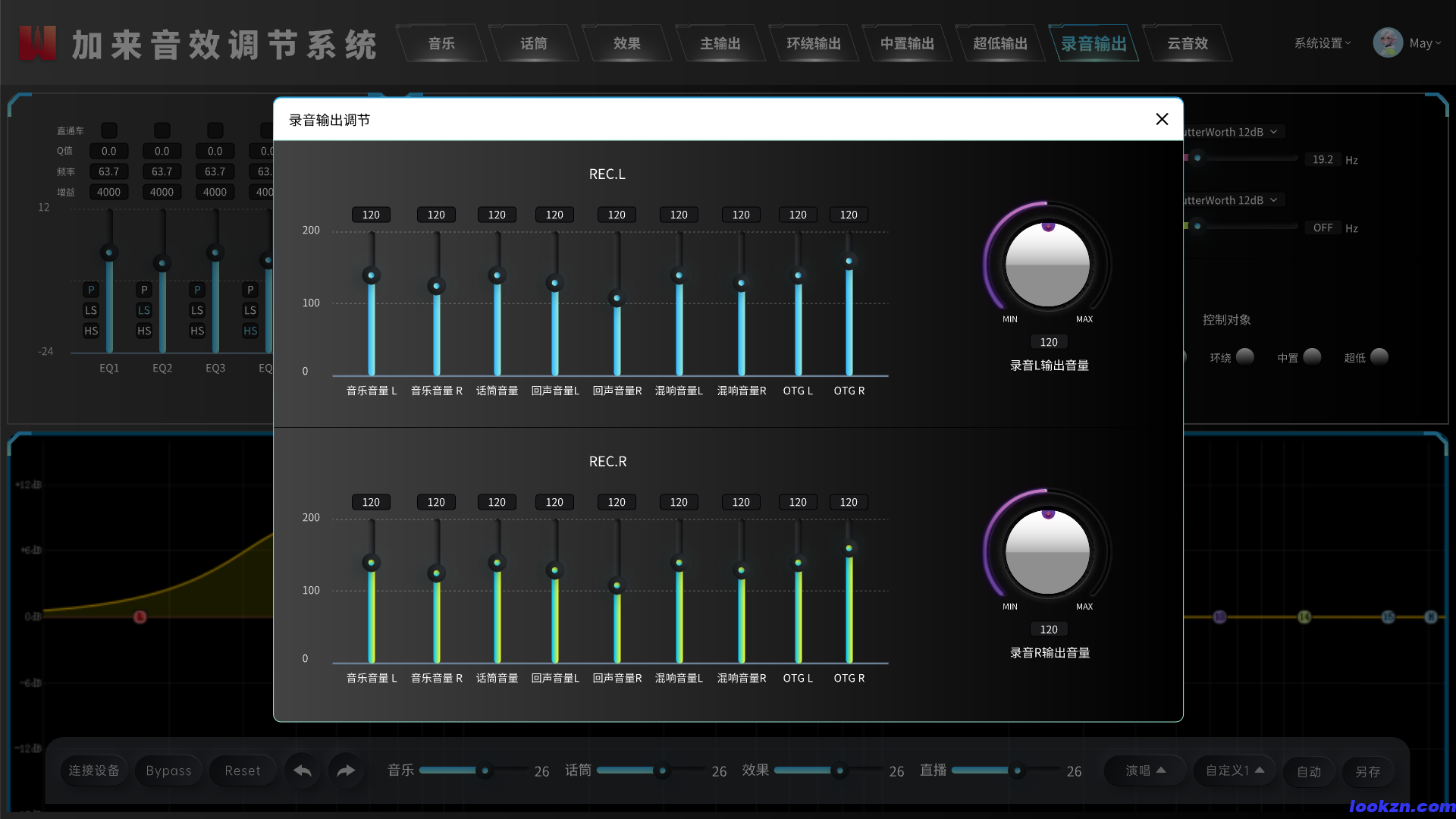Select the LS low-shelf filter on EQ2
The height and width of the screenshot is (819, 1456).
pos(143,310)
